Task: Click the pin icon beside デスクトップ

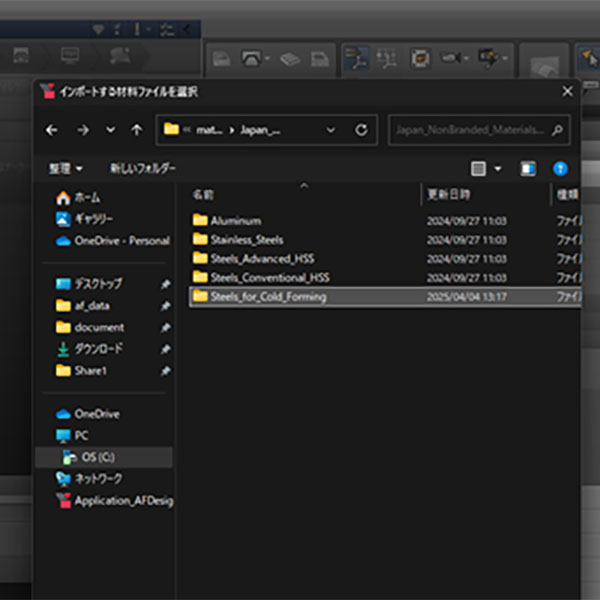Action: tap(165, 284)
